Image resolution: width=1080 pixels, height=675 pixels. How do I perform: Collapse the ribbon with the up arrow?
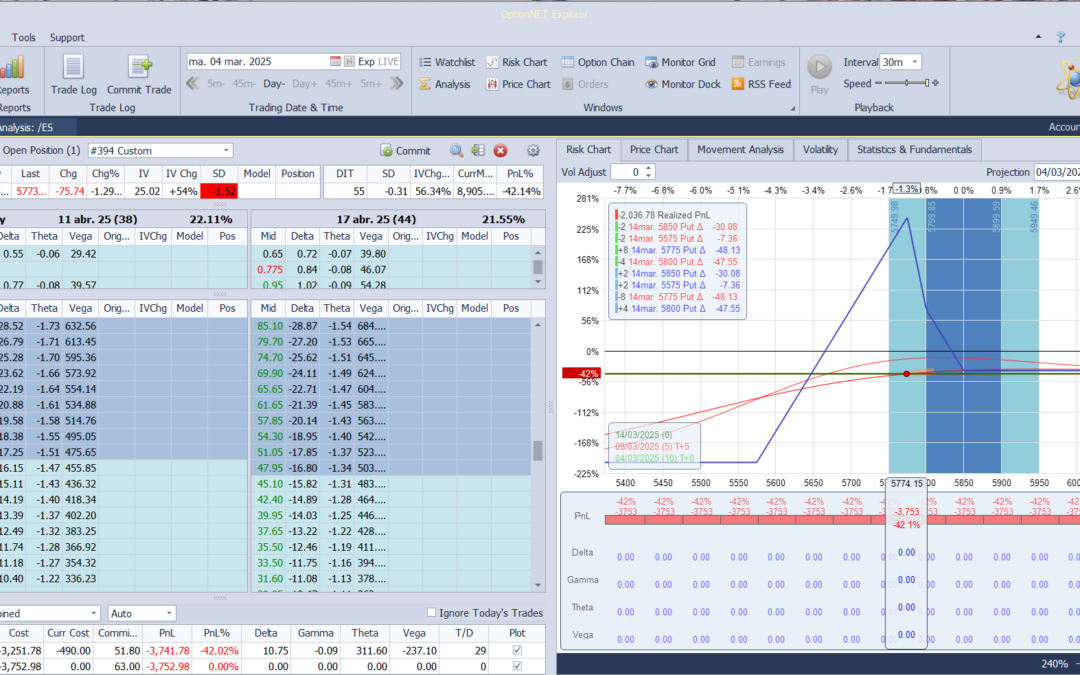click(1039, 37)
